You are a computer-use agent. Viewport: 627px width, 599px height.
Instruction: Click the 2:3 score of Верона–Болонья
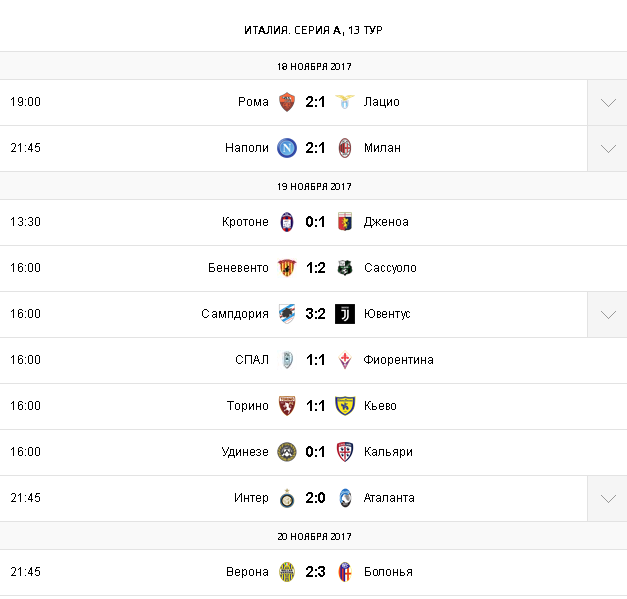point(316,572)
